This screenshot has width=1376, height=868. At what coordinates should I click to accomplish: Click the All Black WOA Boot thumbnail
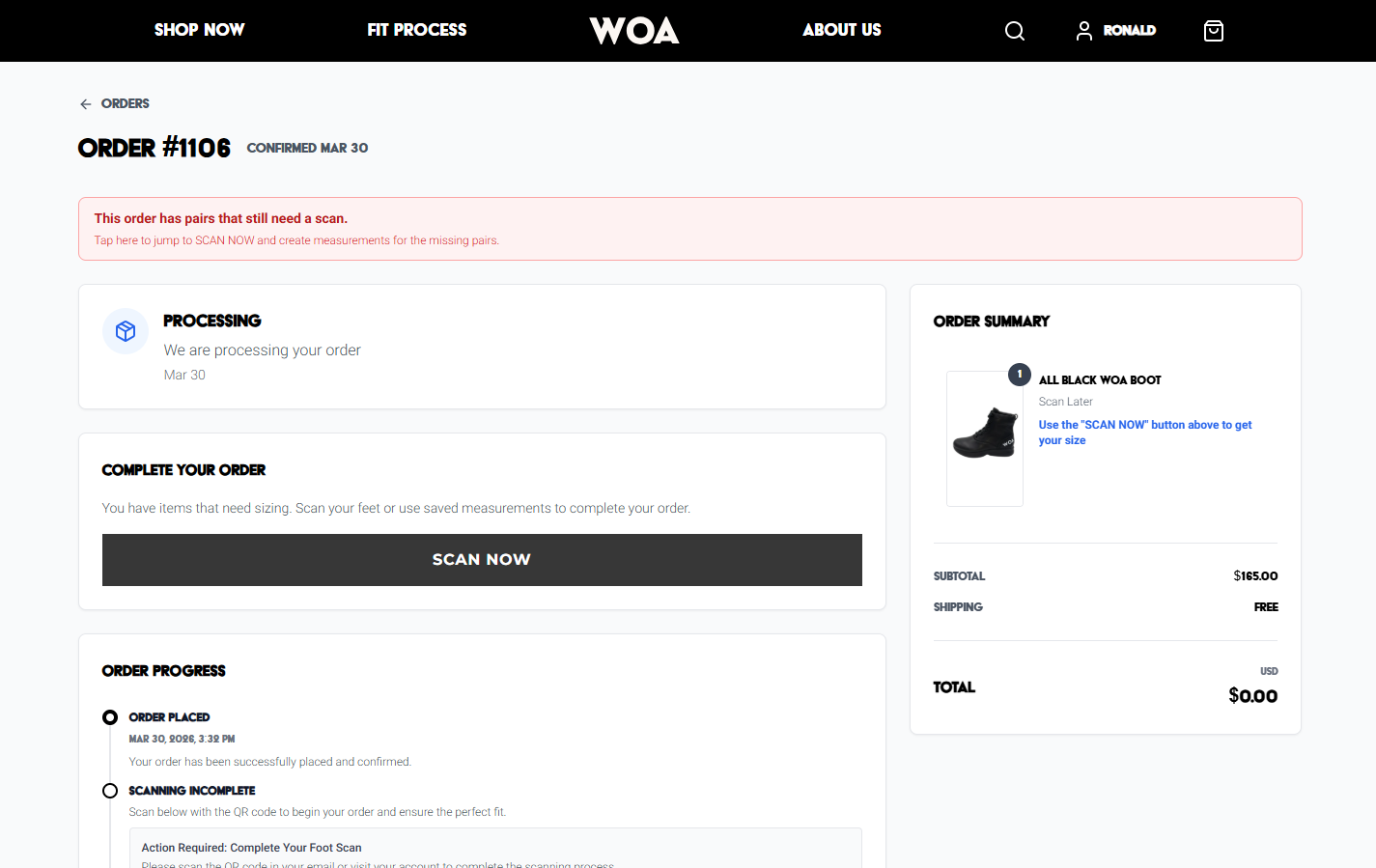[985, 439]
